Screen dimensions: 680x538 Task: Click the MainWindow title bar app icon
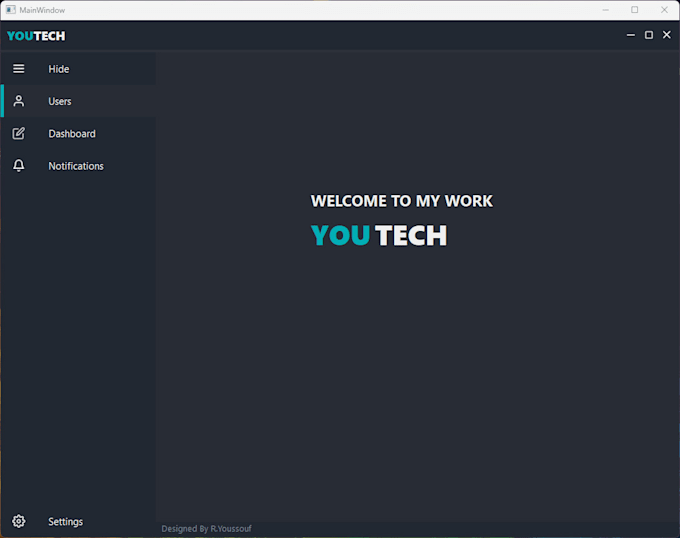point(11,10)
